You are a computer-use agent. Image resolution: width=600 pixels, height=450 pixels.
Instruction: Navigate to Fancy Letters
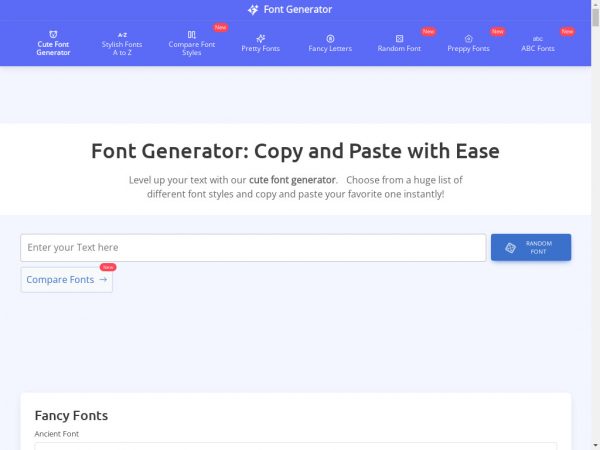pos(330,43)
